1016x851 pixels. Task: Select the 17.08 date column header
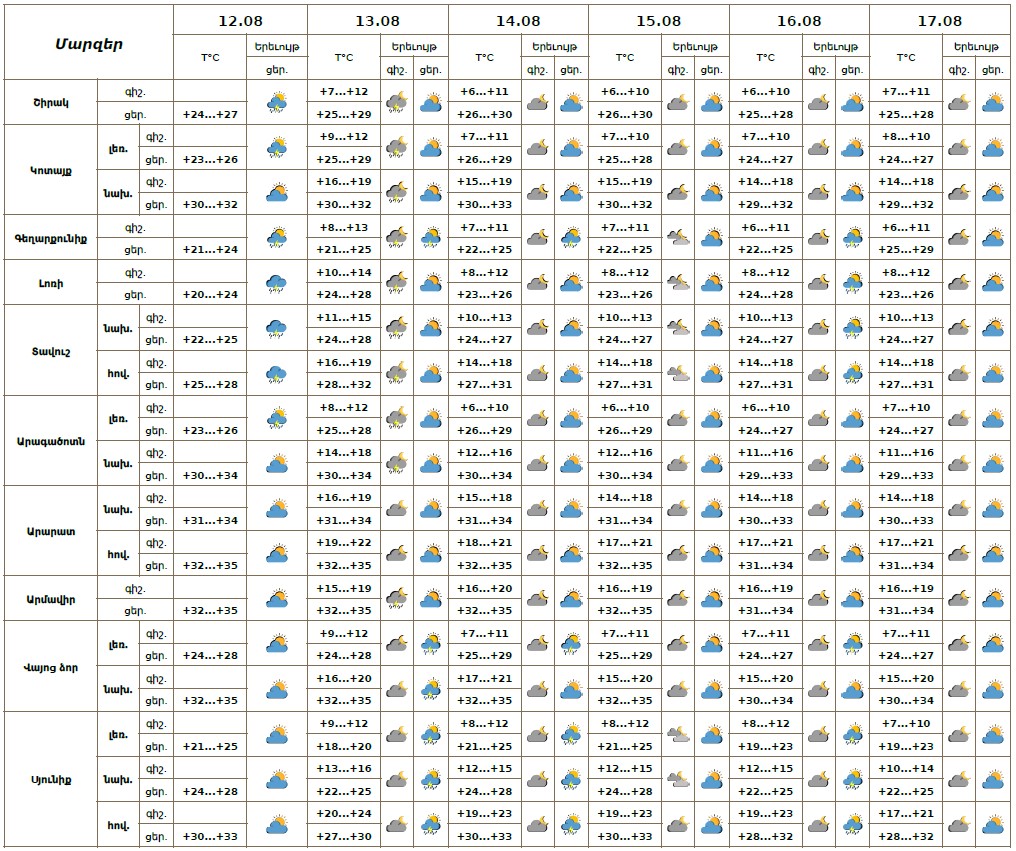tap(939, 20)
